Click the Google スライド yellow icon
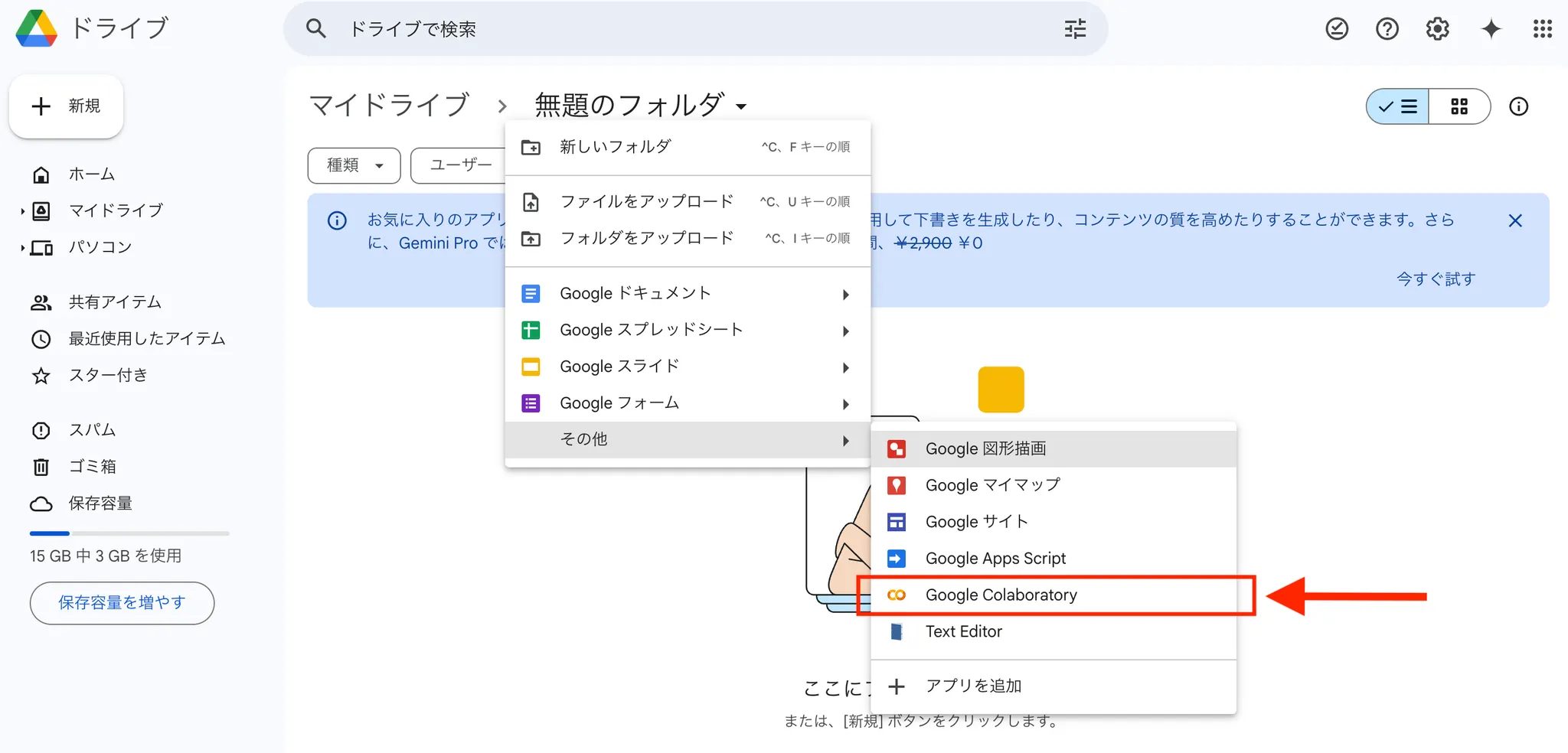Screen dimensions: 1568x753 (531, 367)
